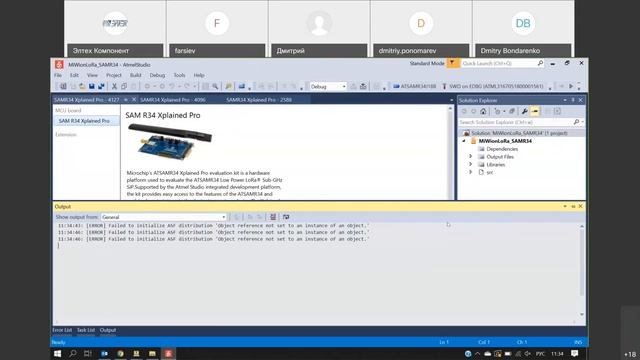The image size is (640, 360).
Task: Close the Output panel
Action: point(580,207)
